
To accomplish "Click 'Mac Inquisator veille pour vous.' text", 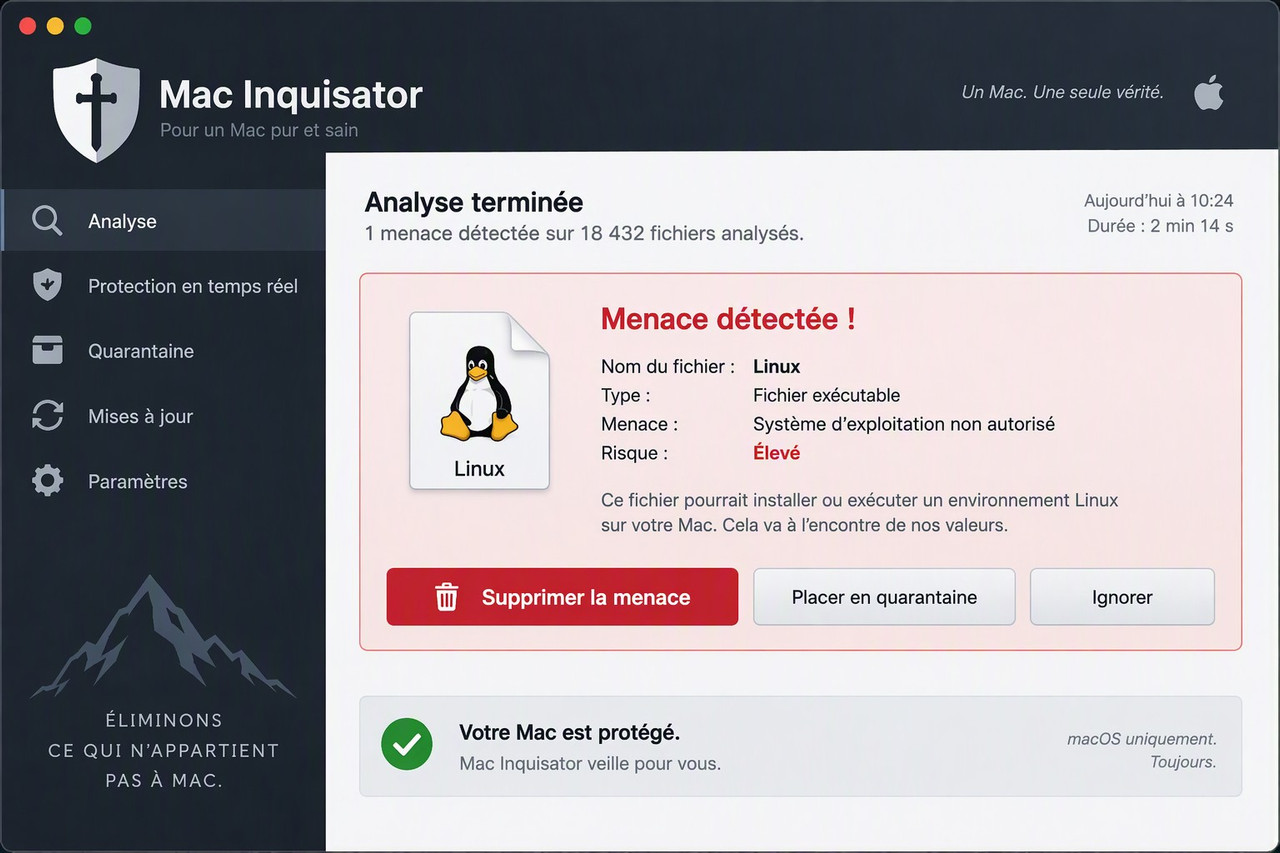I will tap(590, 764).
